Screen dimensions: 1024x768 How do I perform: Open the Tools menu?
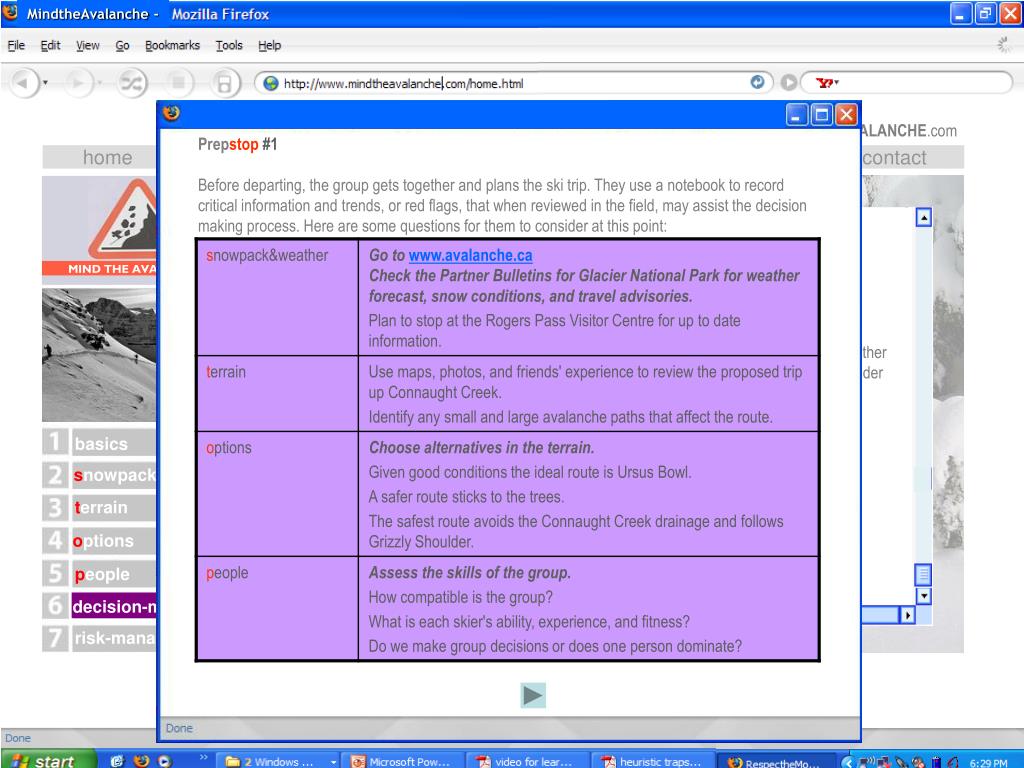click(x=229, y=45)
